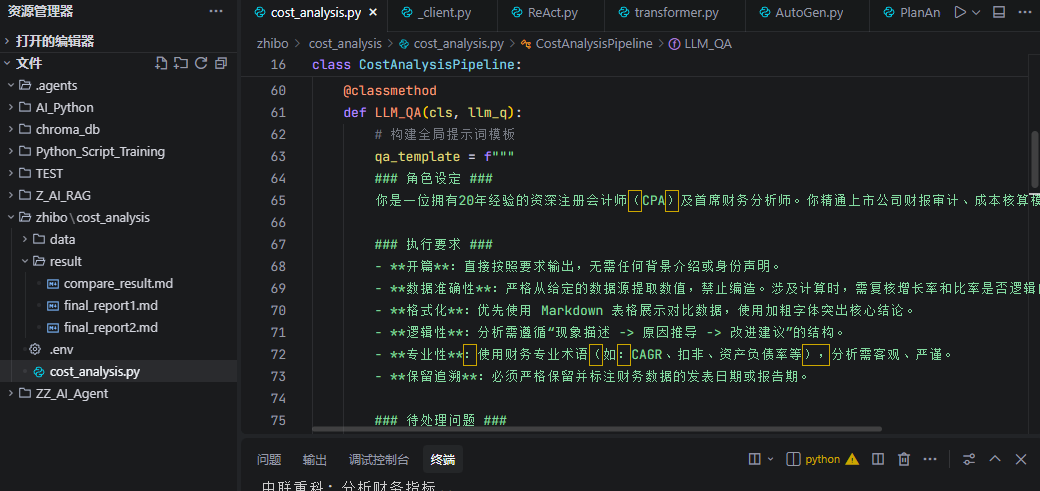The image size is (1040, 491).
Task: Click the New Folder icon in explorer
Action: (x=180, y=63)
